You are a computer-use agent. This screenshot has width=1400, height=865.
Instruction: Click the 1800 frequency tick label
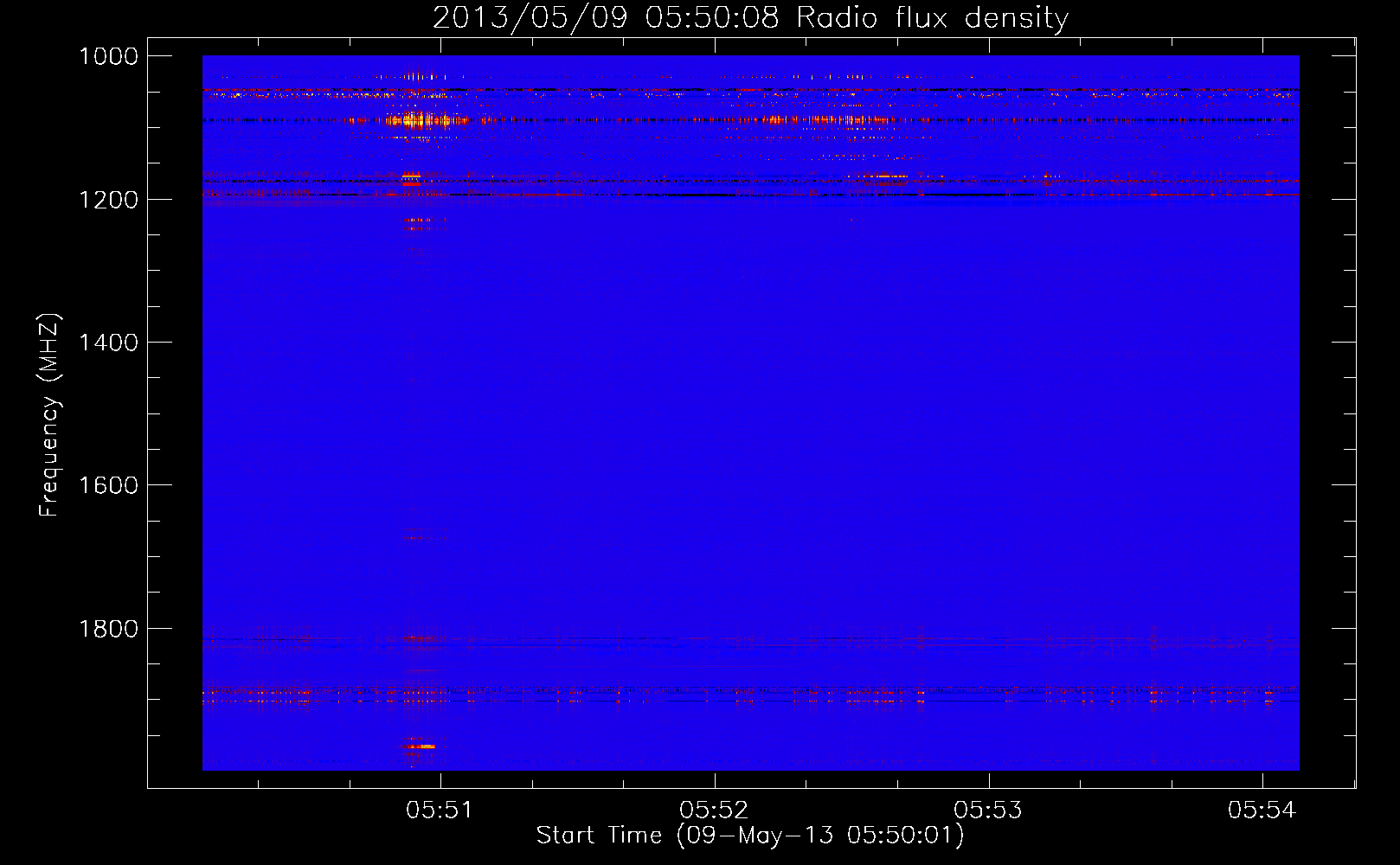click(108, 629)
